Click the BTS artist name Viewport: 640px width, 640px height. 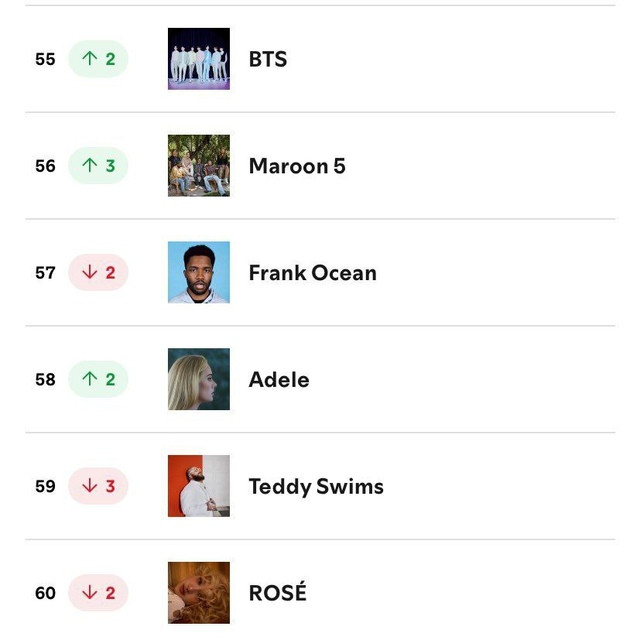[268, 59]
